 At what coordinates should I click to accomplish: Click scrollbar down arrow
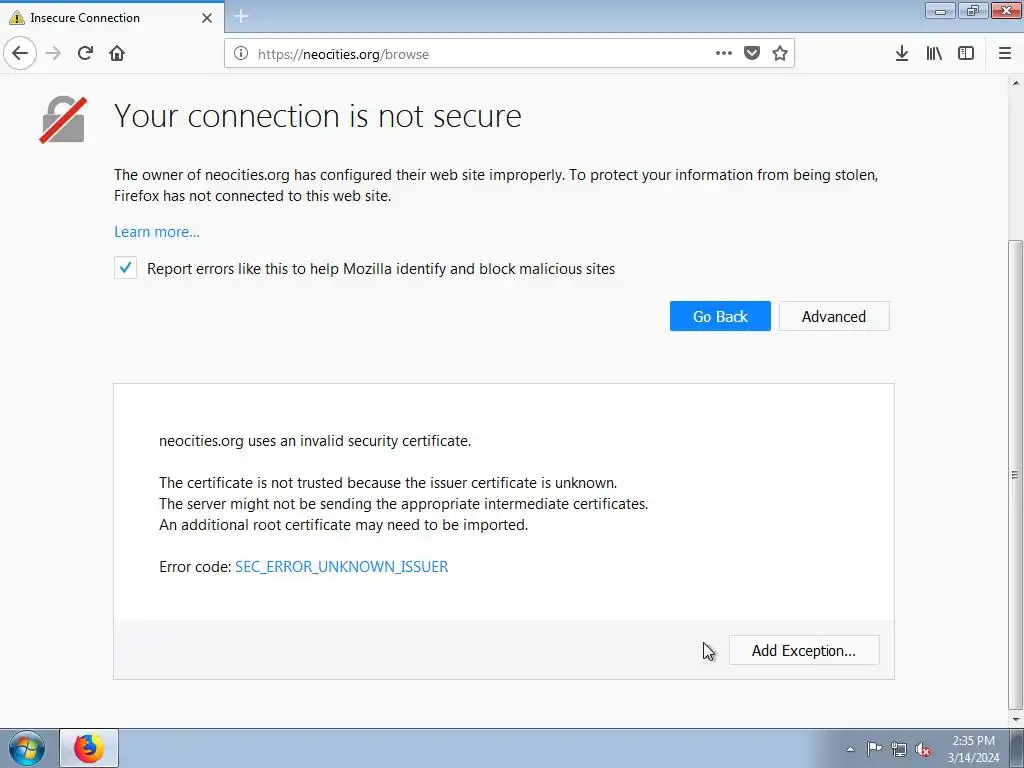1016,720
